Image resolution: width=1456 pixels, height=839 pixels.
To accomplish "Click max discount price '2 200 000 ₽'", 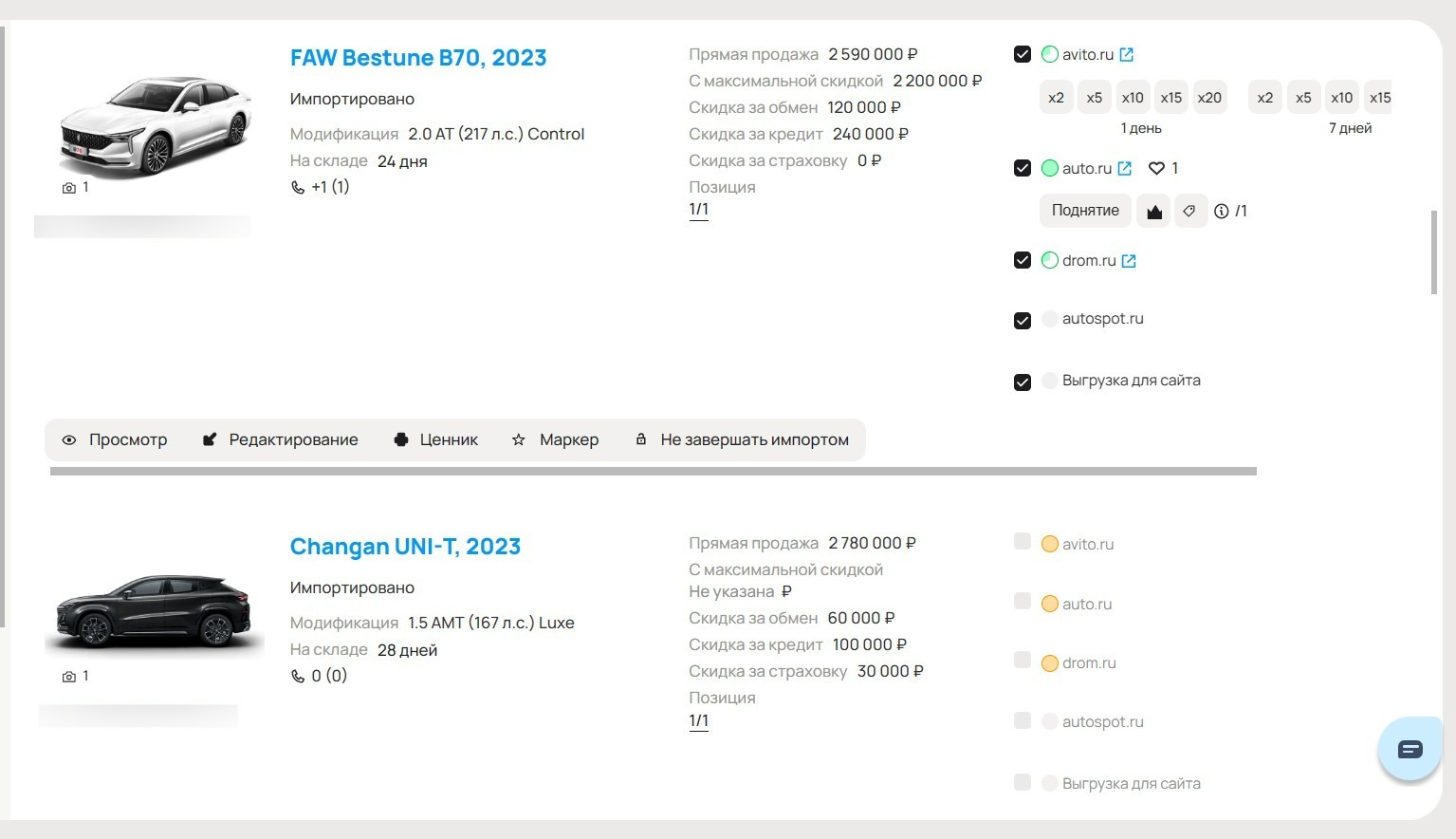I will coord(937,82).
